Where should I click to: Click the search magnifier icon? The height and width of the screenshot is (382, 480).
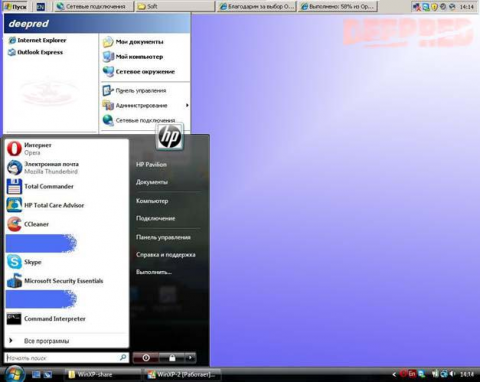[123, 358]
